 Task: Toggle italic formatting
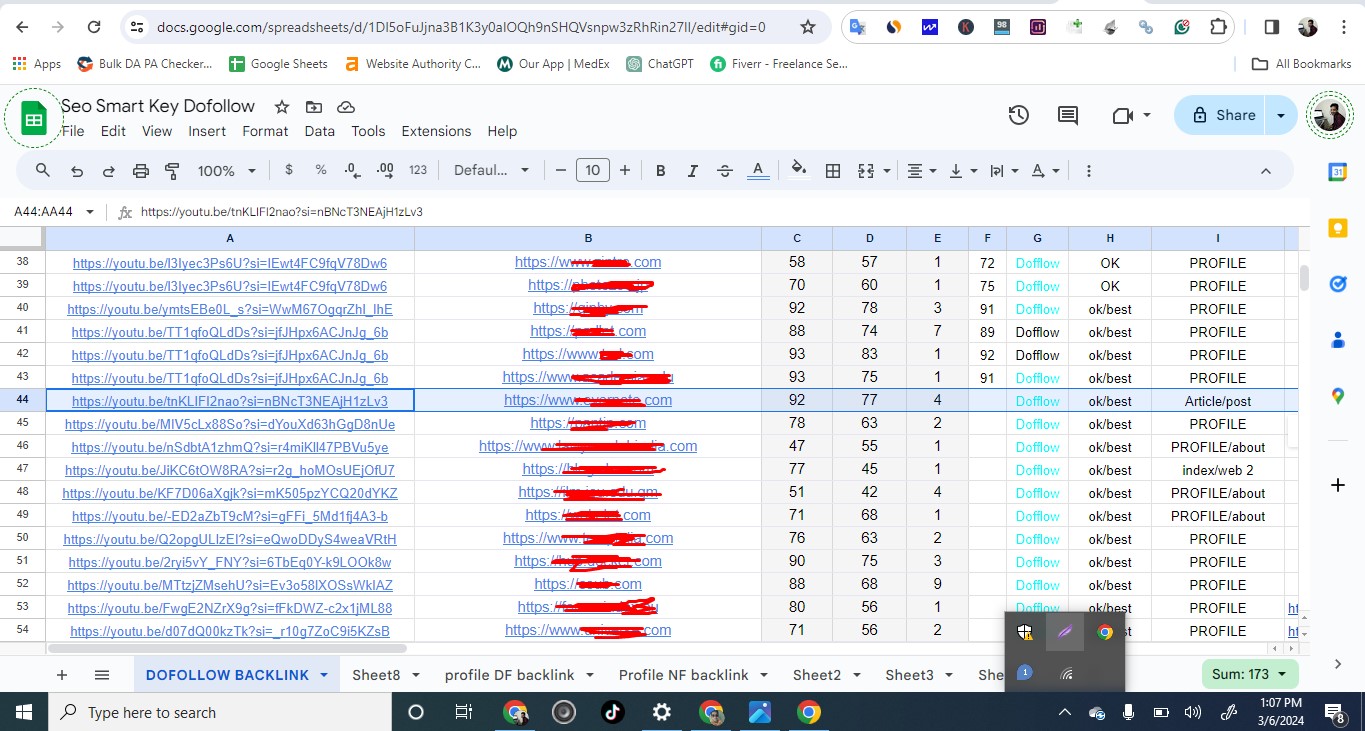pyautogui.click(x=692, y=170)
